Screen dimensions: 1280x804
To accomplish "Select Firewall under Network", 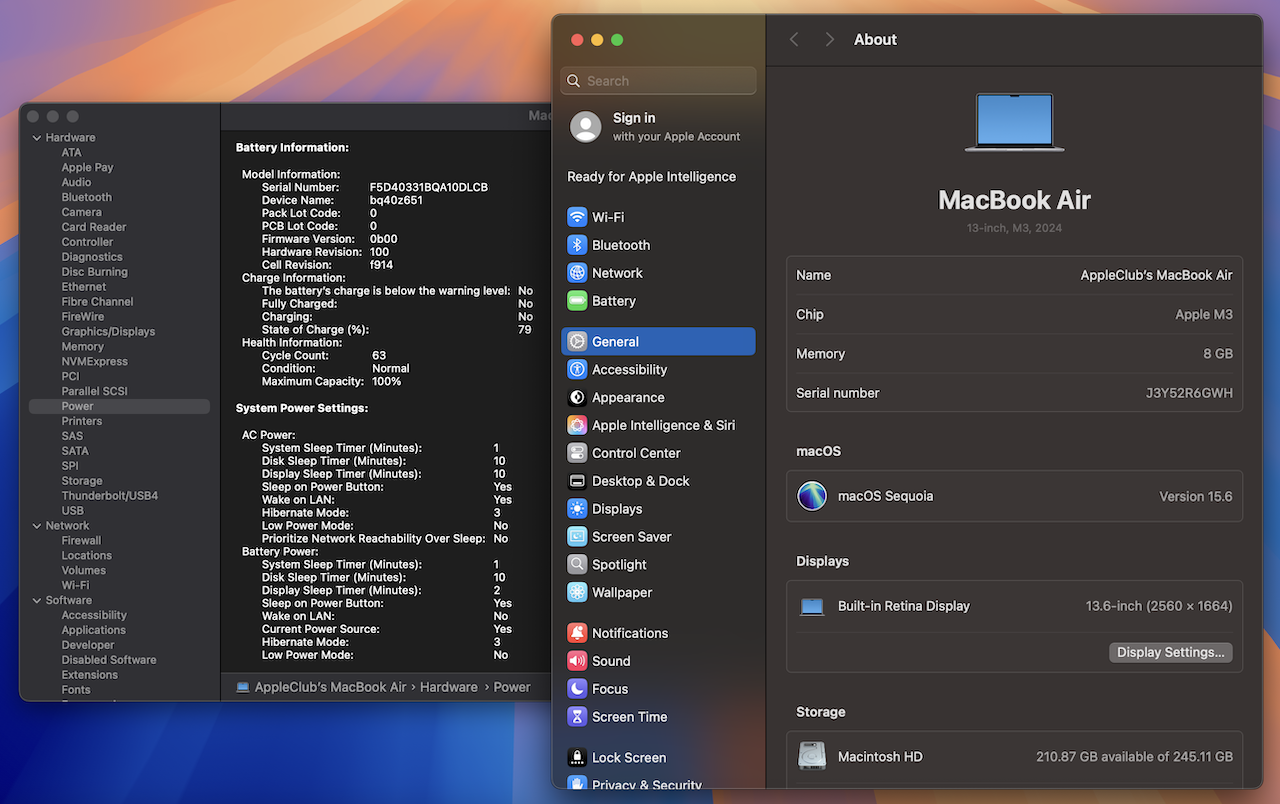I will tap(82, 541).
